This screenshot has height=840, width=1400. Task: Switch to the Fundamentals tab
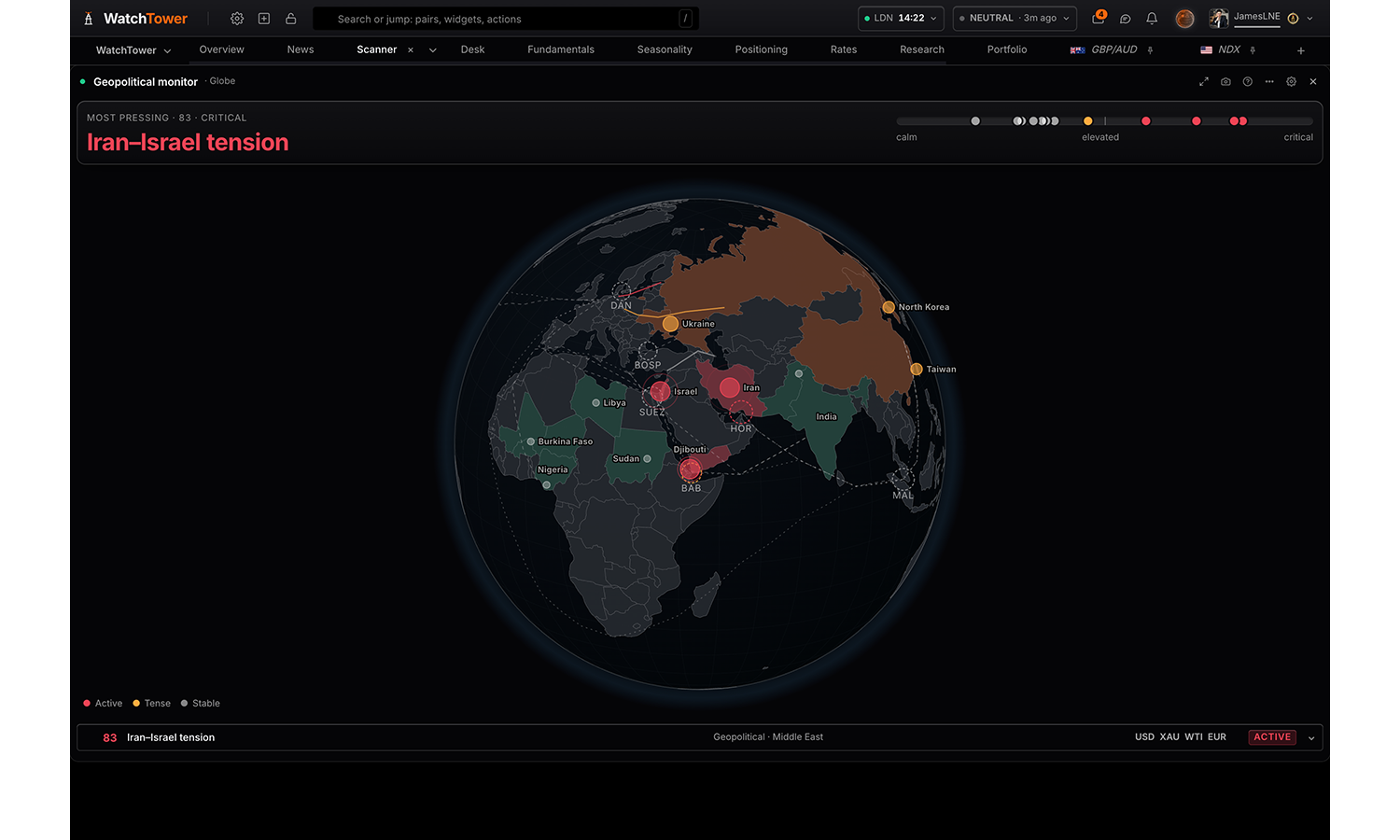(x=561, y=49)
